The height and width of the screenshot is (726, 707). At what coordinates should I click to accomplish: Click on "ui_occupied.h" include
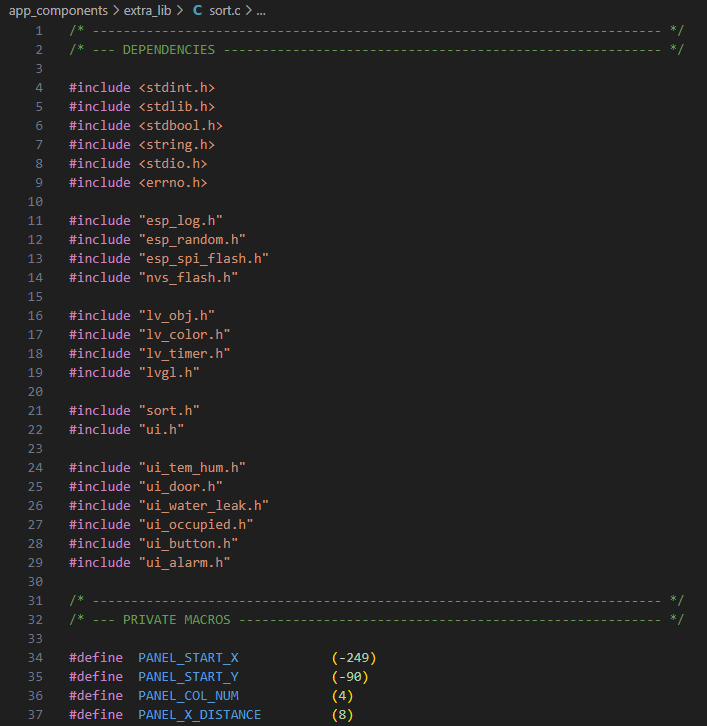point(196,525)
